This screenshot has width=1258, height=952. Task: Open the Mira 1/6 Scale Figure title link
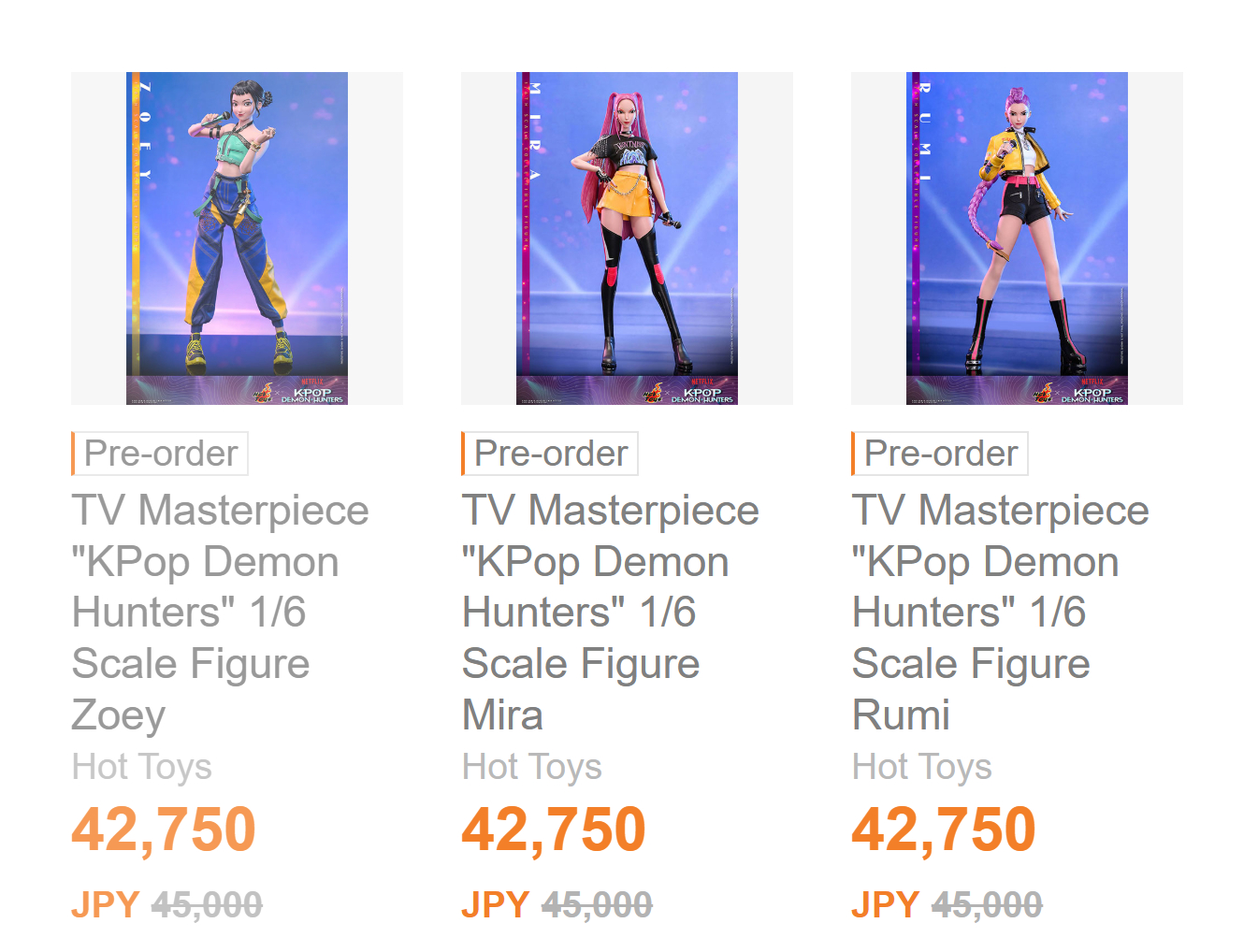click(610, 613)
